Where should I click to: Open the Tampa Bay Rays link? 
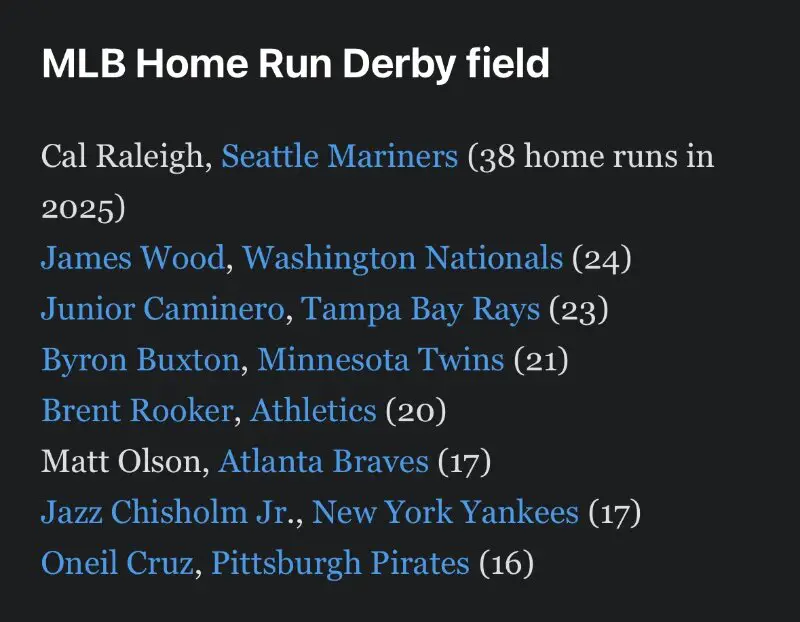pos(420,309)
